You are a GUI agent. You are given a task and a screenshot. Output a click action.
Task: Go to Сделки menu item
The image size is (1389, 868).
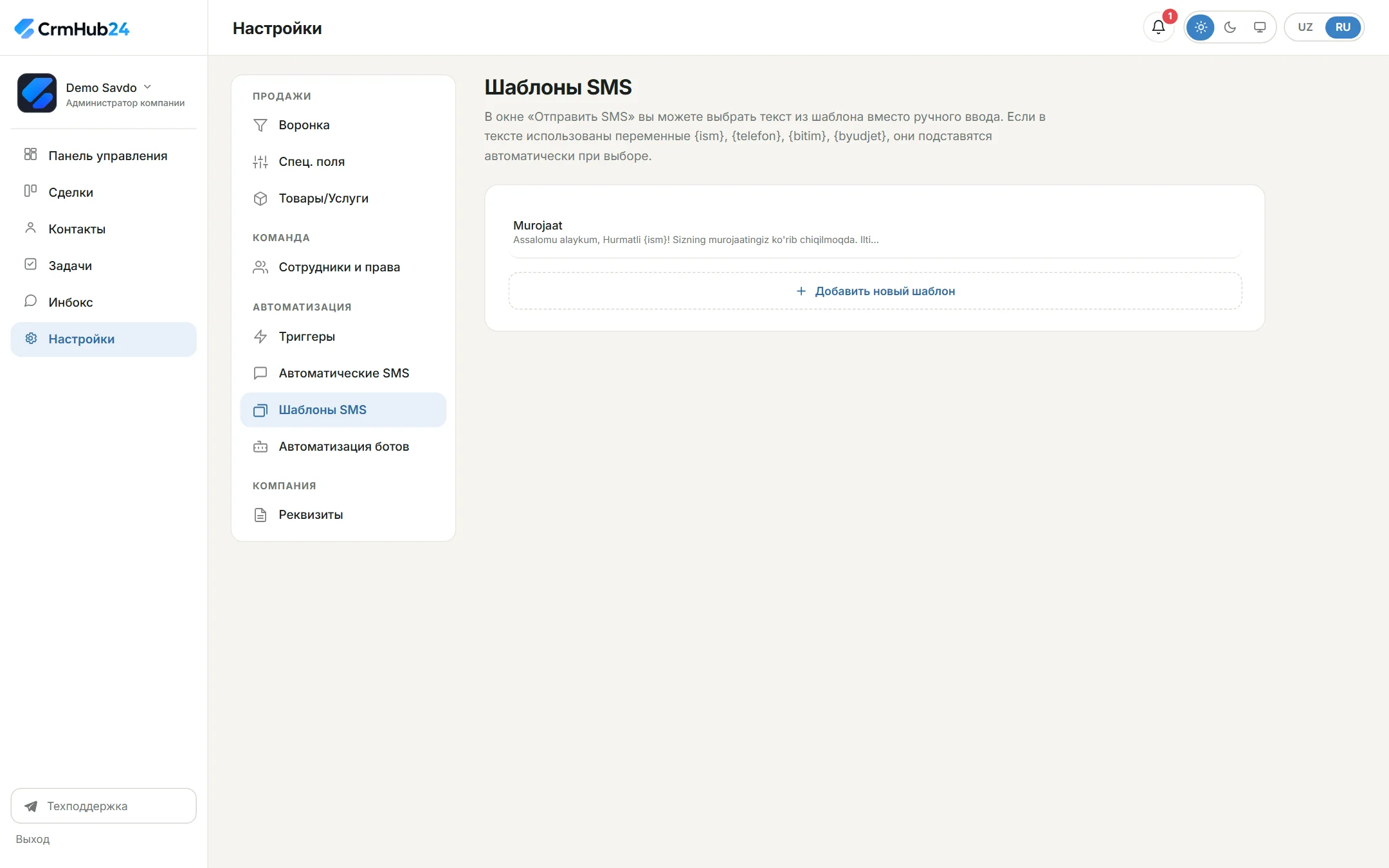point(104,192)
